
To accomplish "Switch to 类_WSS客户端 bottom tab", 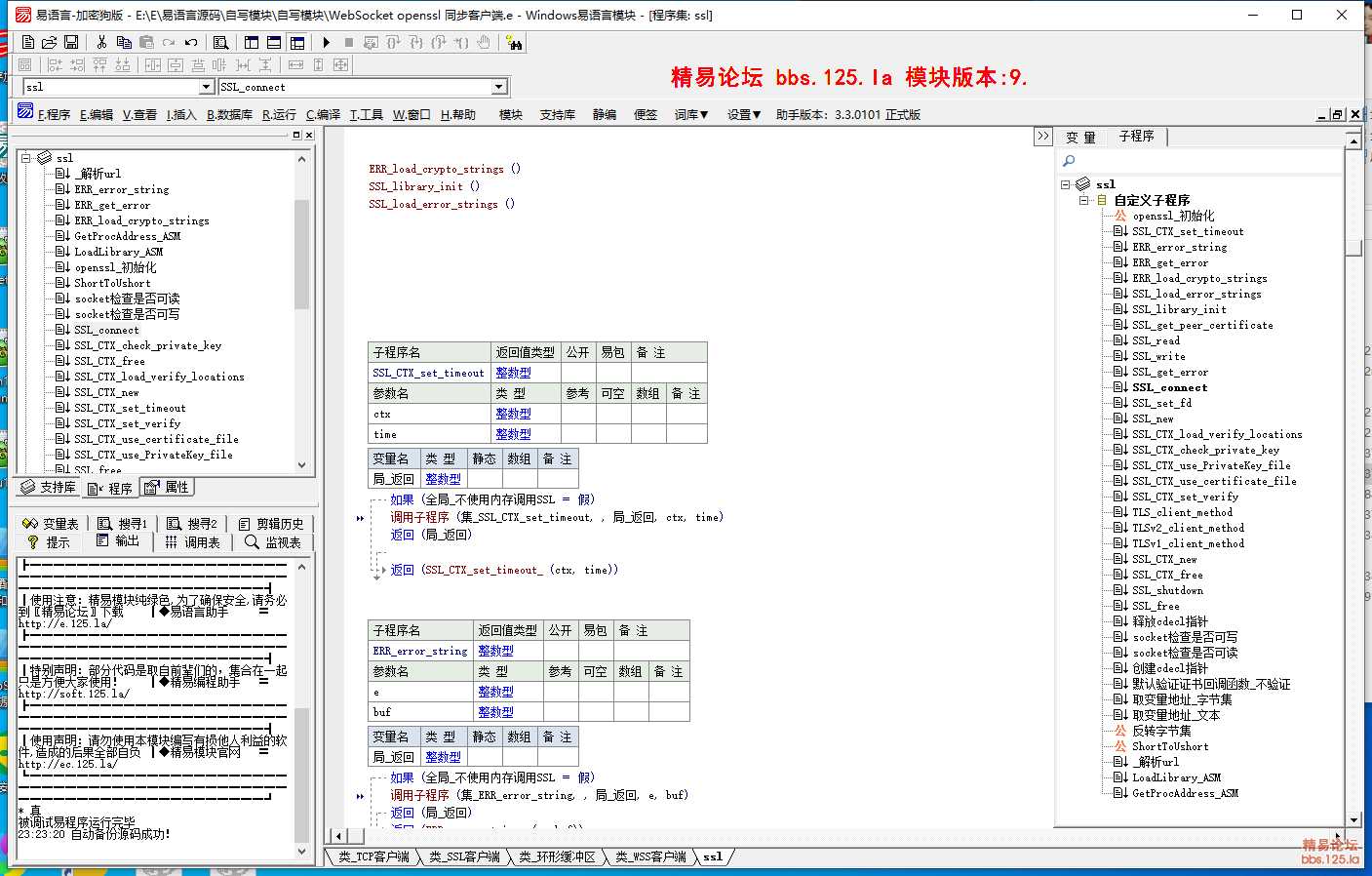I will coord(650,856).
